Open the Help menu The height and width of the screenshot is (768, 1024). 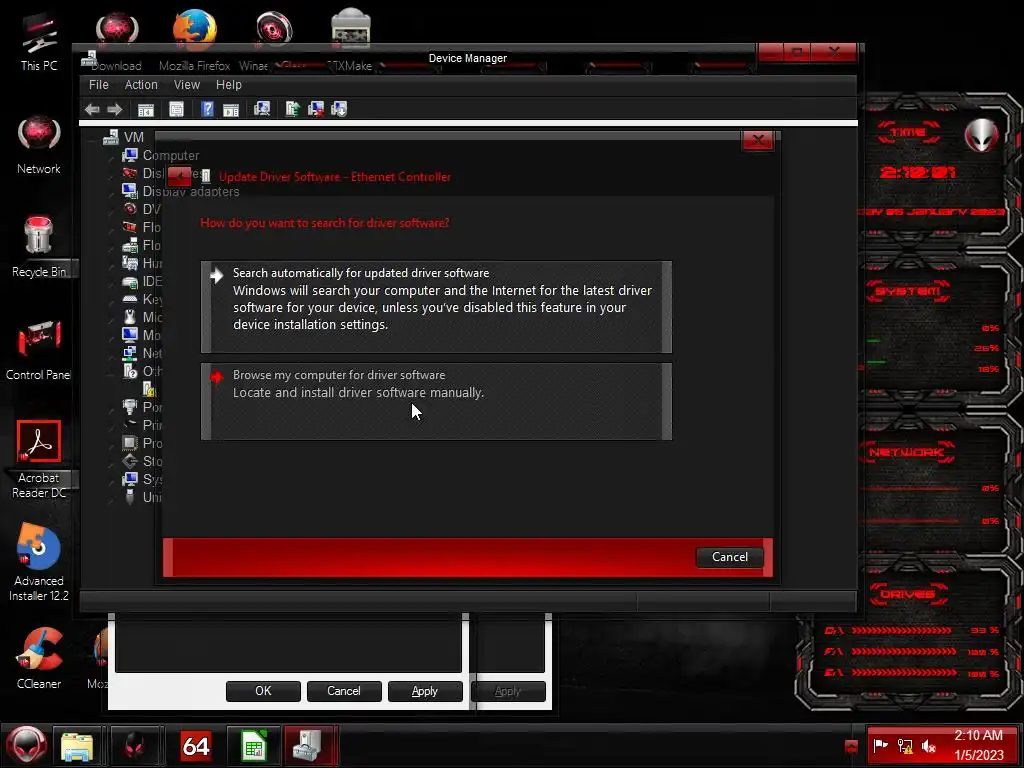tap(229, 85)
